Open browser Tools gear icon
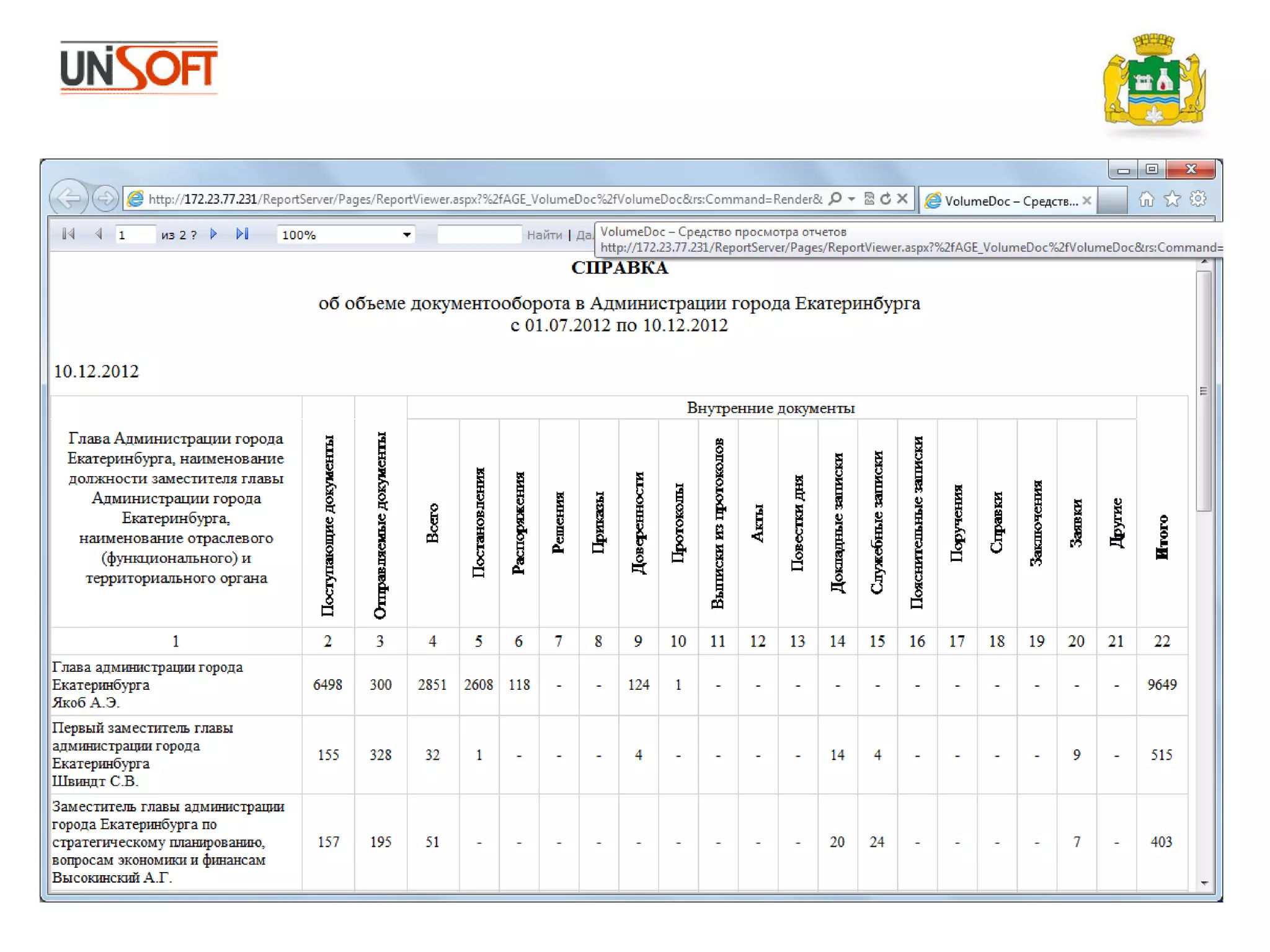 (1198, 199)
